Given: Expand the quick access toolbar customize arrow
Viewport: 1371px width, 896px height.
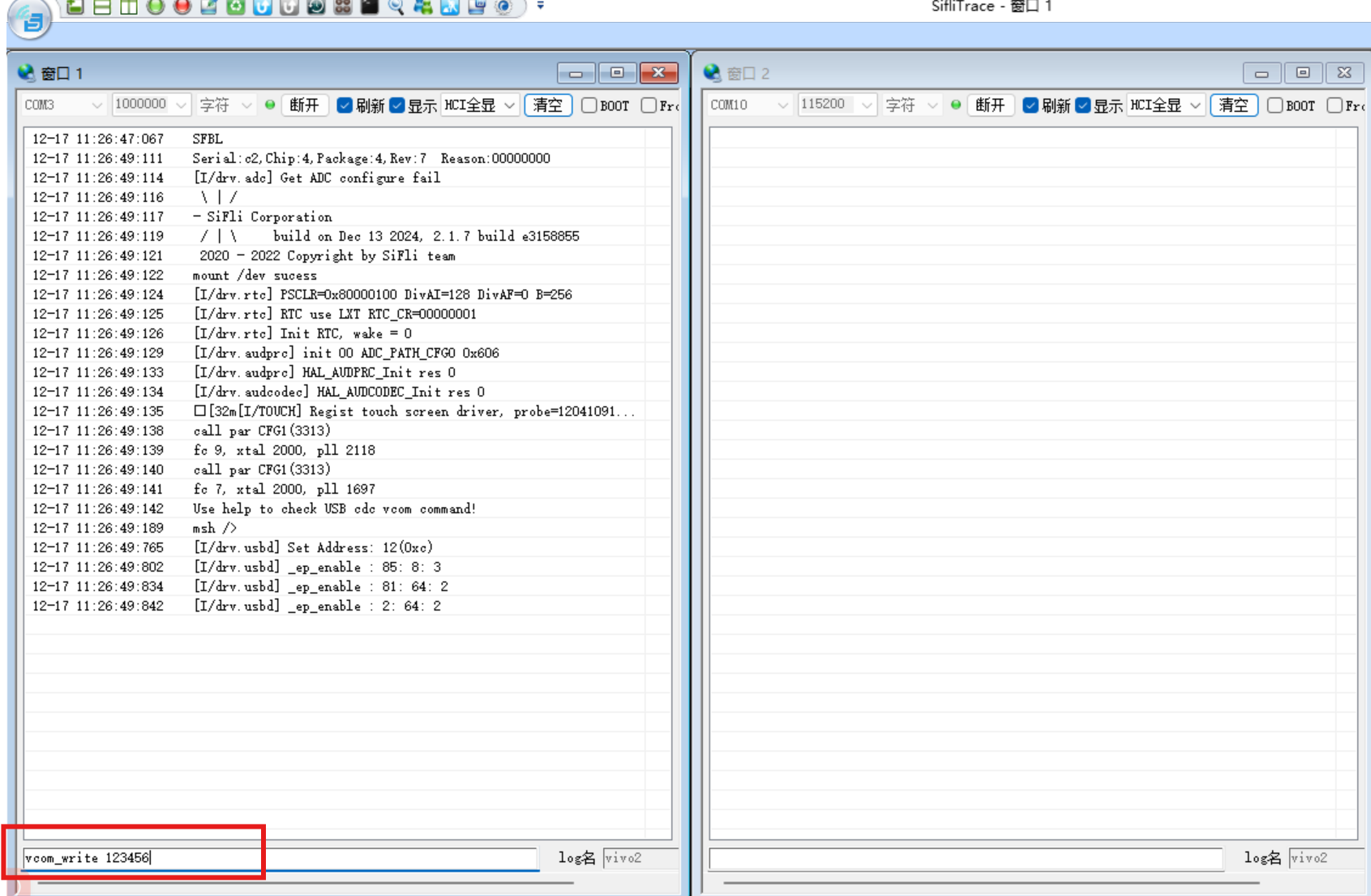Looking at the screenshot, I should coord(540,6).
